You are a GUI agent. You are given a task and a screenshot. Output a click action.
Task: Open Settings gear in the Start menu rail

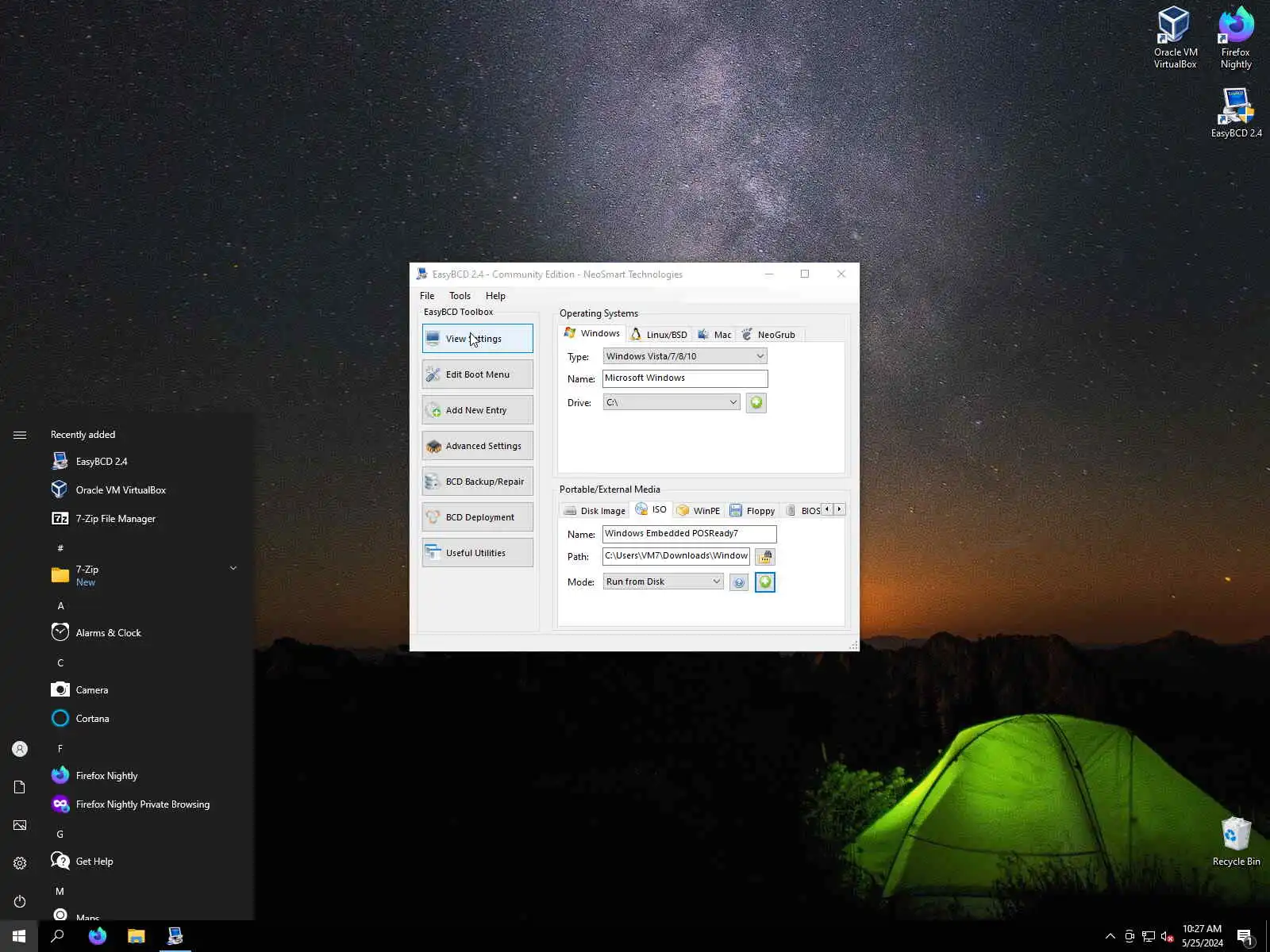point(20,863)
